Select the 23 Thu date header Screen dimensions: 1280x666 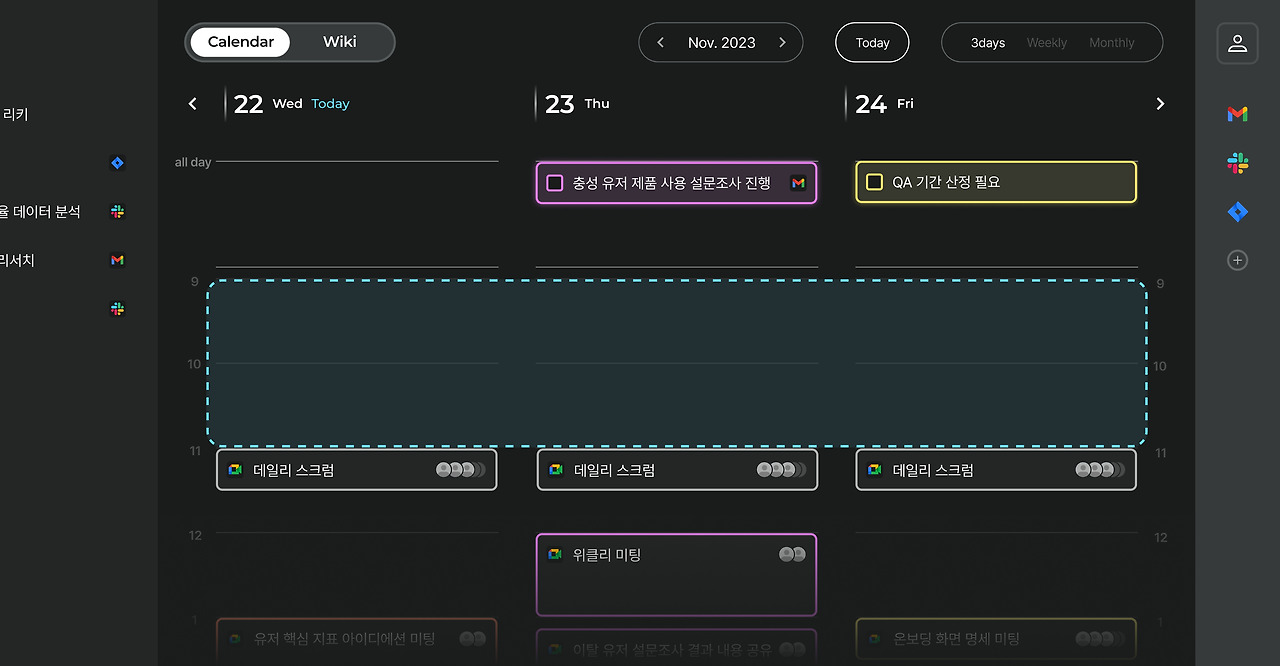click(577, 104)
